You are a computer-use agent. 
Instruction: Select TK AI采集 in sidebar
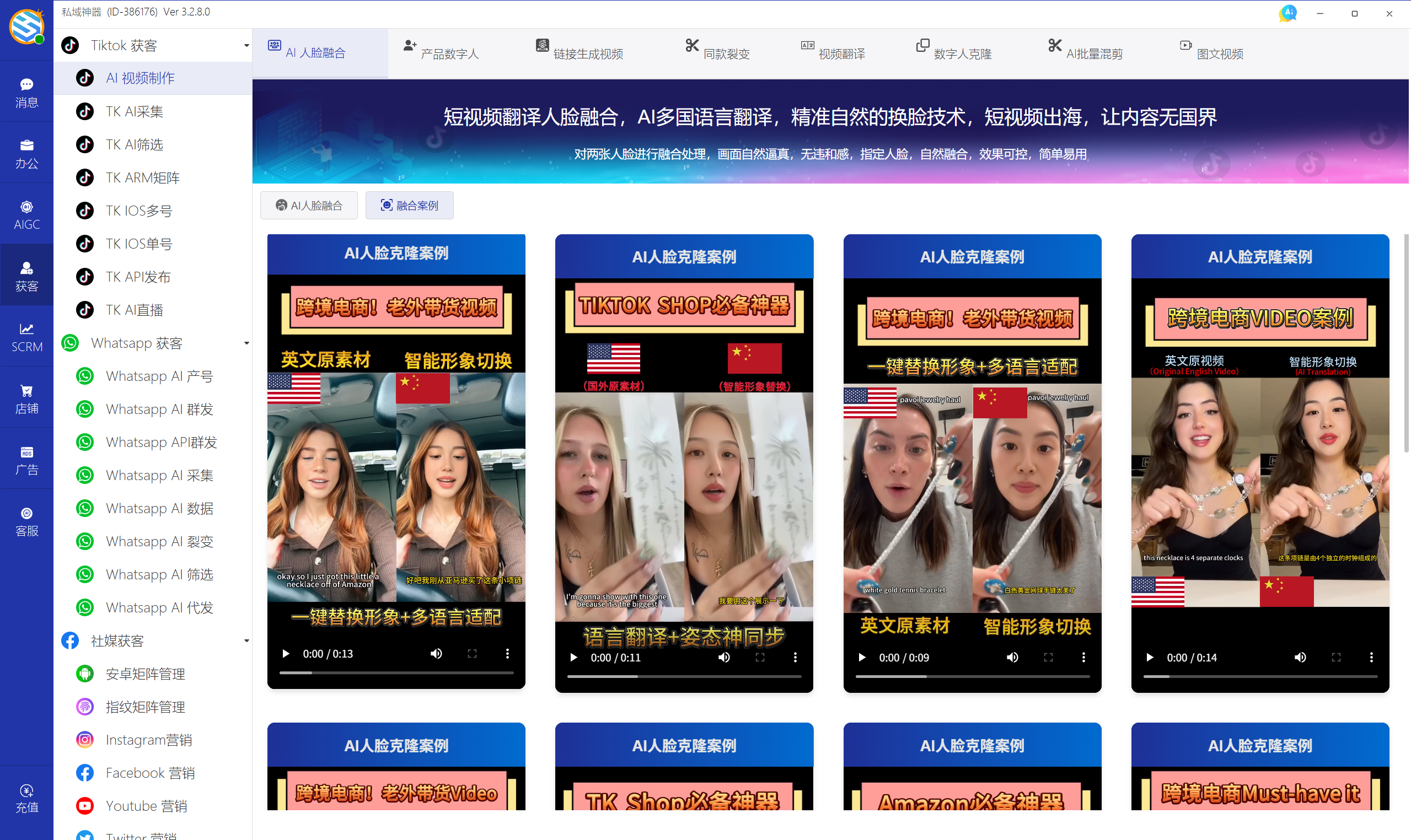tap(134, 111)
